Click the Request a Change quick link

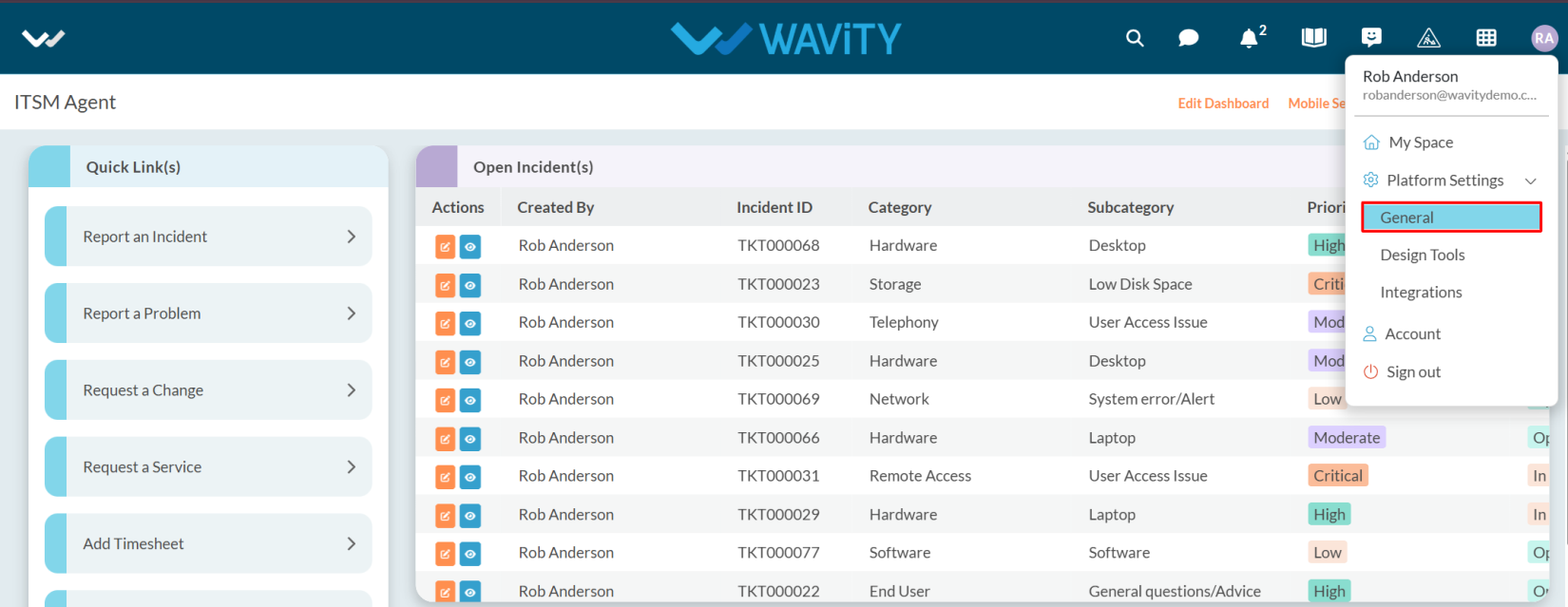tap(208, 390)
